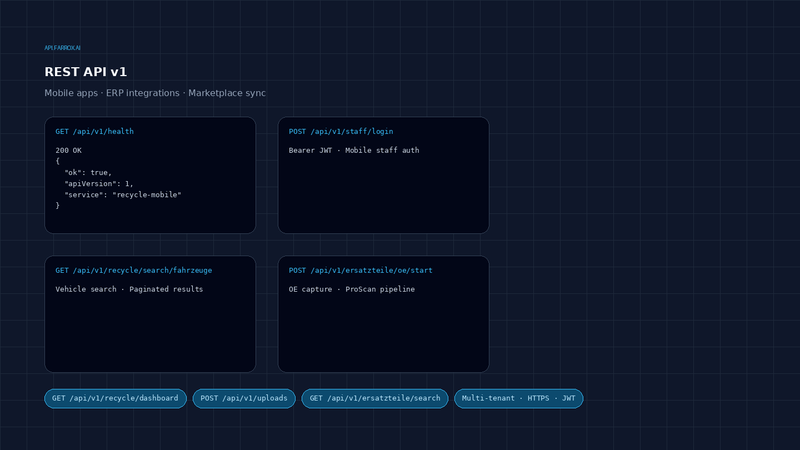Select the '"ok": true,' JSON line
Image resolution: width=800 pixels, height=450 pixels.
tap(88, 172)
